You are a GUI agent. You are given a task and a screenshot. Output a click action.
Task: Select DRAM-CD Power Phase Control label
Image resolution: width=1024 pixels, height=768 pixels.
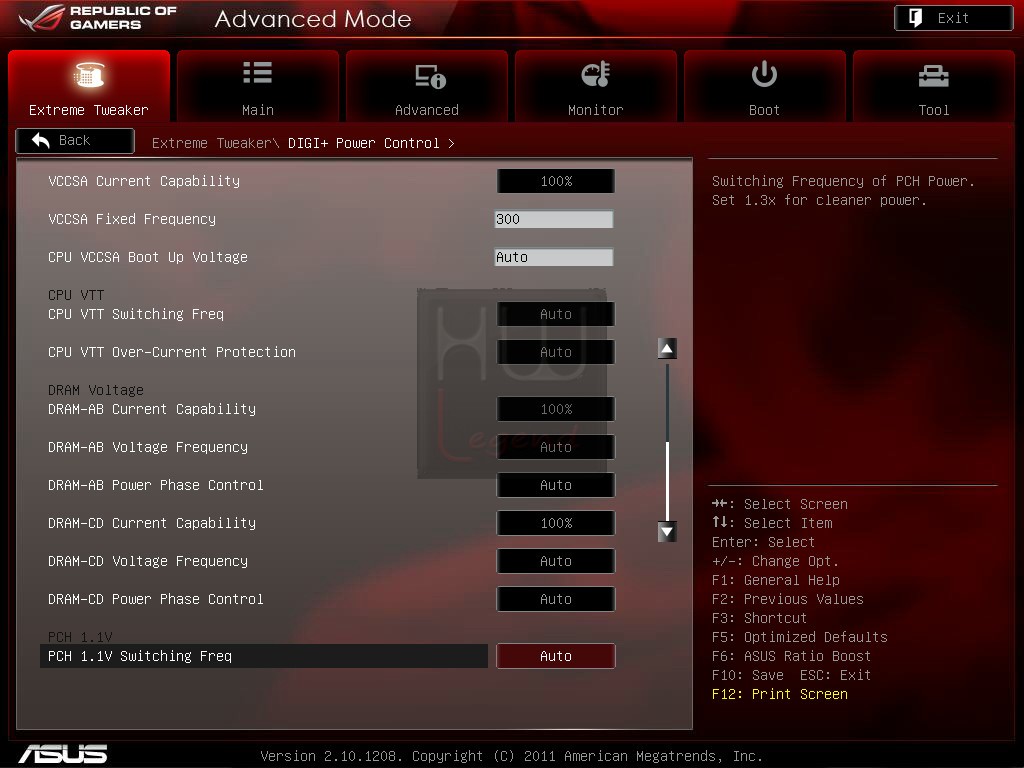click(x=155, y=599)
